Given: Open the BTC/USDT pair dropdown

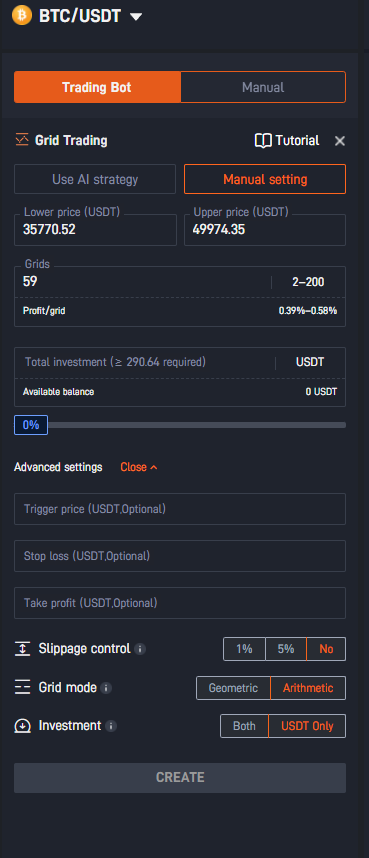Looking at the screenshot, I should (x=136, y=17).
